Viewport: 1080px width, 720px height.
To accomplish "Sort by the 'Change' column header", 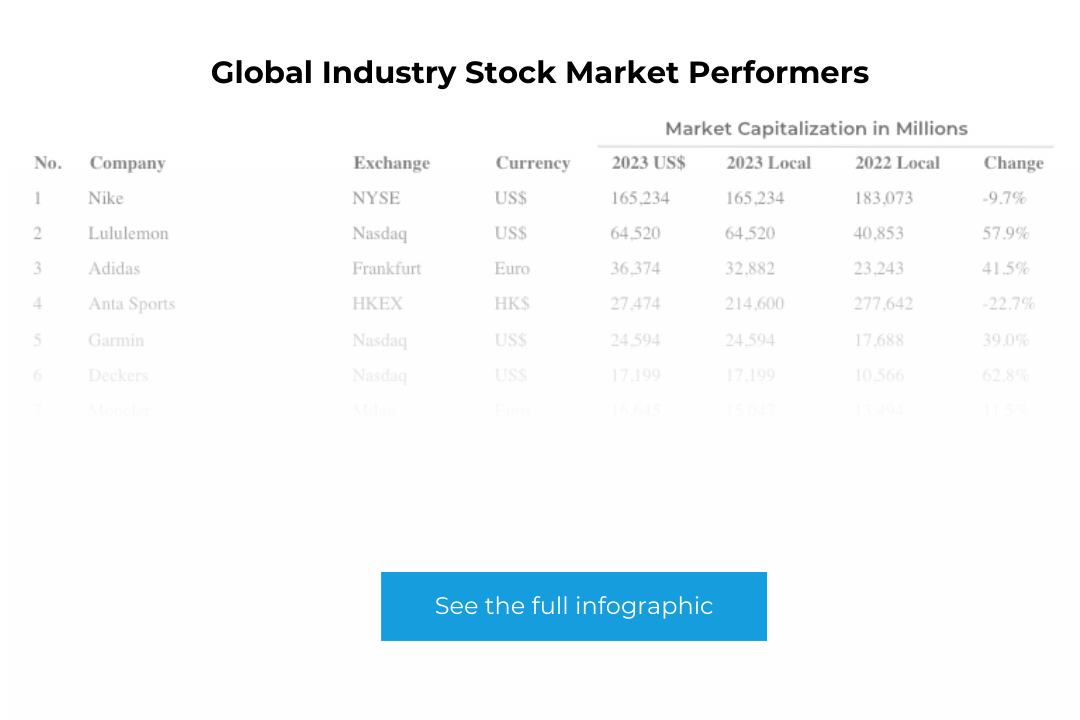I will pos(1013,163).
